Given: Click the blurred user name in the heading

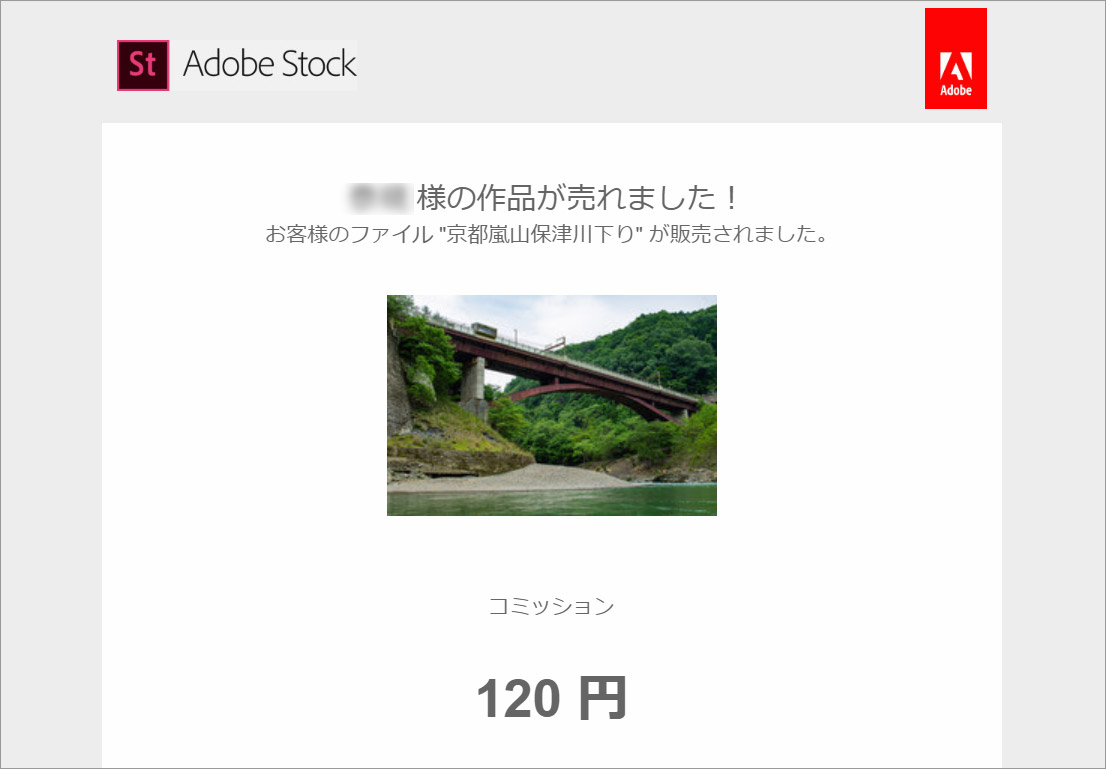Looking at the screenshot, I should pos(379,198).
